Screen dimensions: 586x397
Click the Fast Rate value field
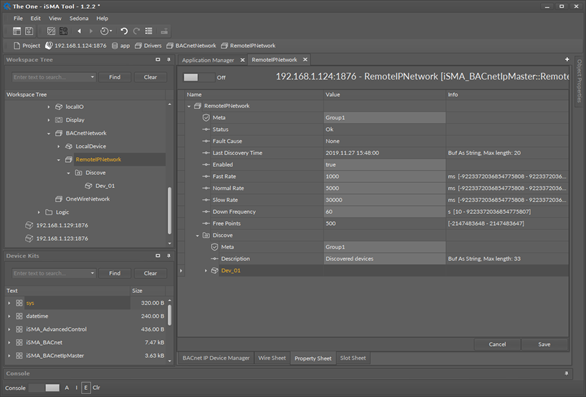(x=385, y=176)
